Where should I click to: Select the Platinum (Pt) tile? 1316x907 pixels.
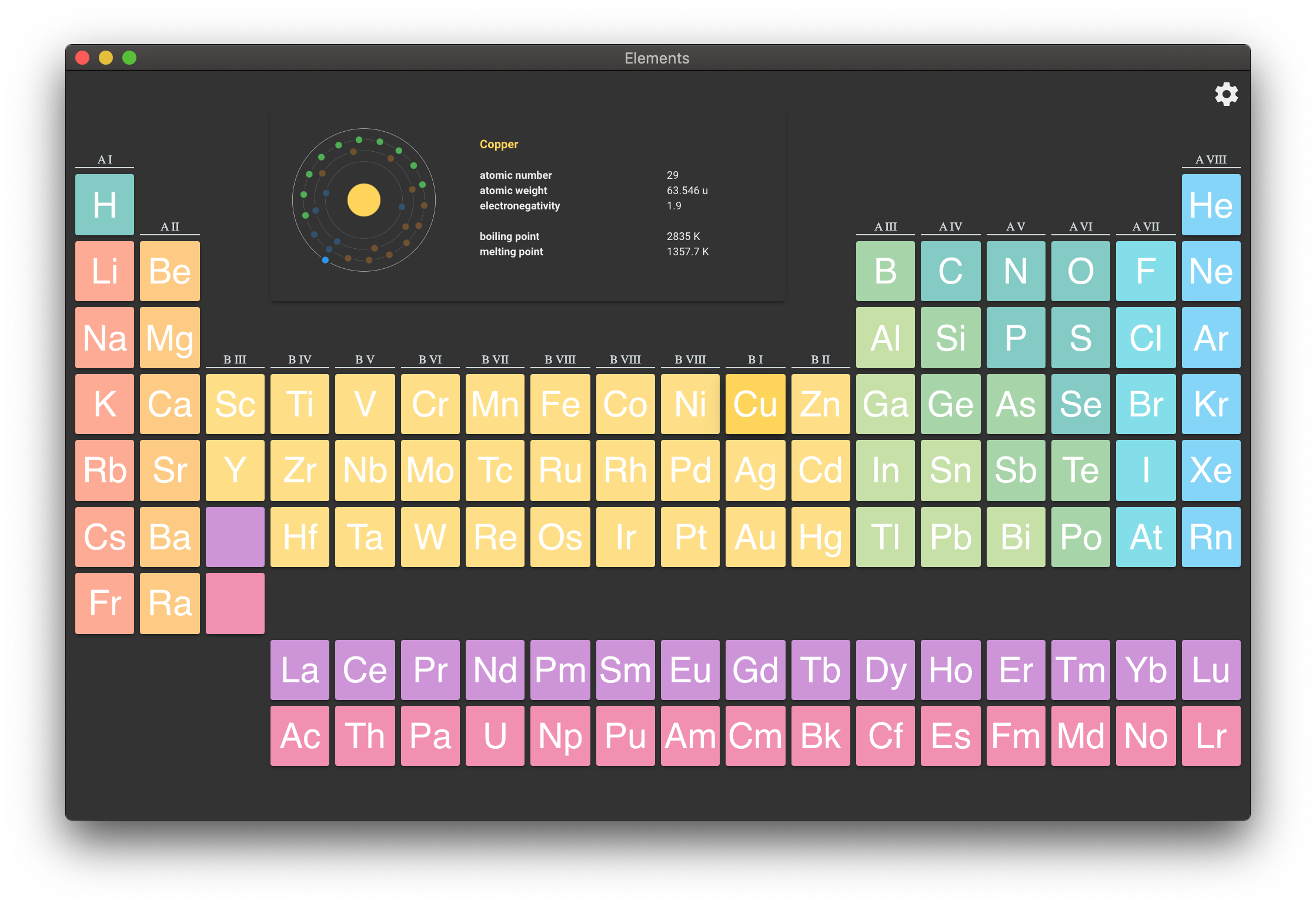point(690,537)
